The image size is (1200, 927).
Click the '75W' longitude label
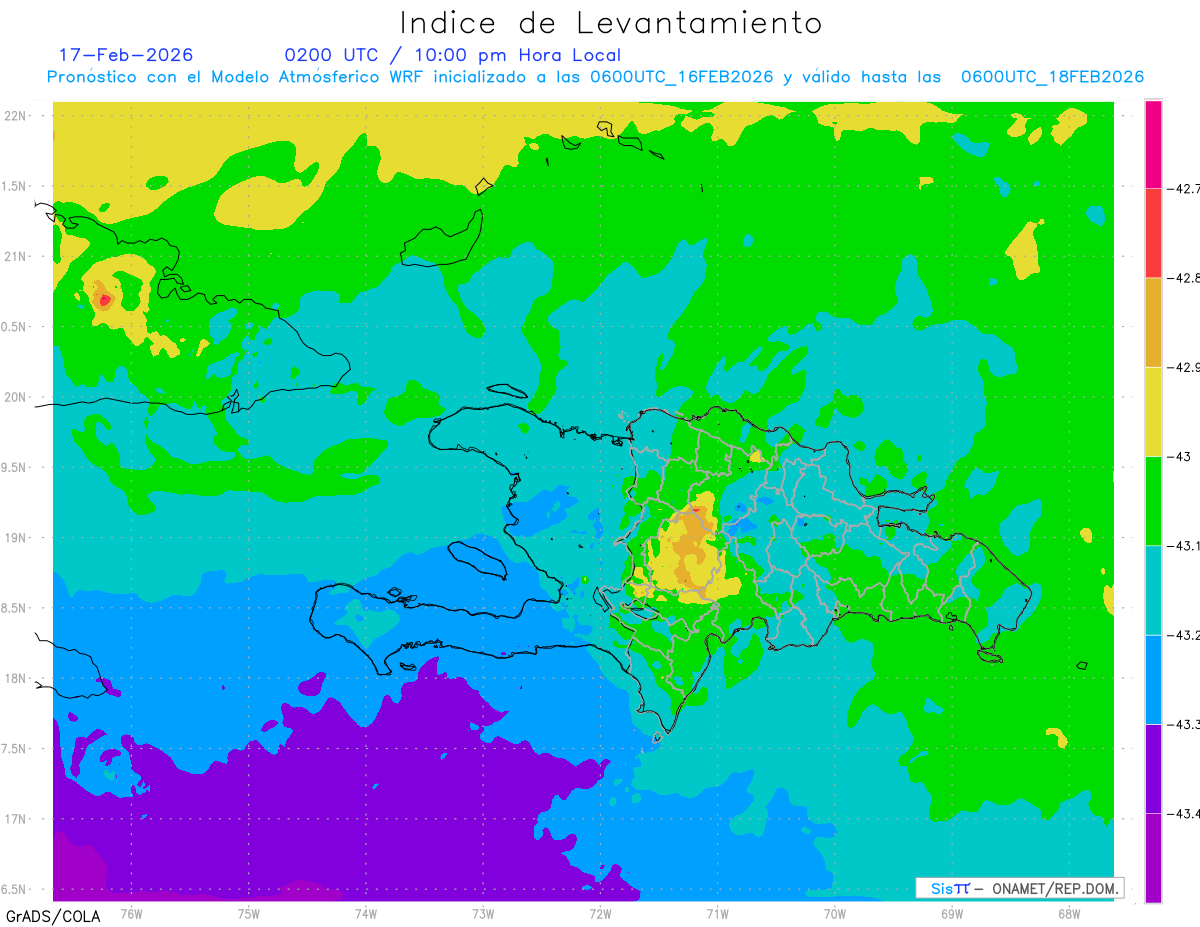pos(248,913)
